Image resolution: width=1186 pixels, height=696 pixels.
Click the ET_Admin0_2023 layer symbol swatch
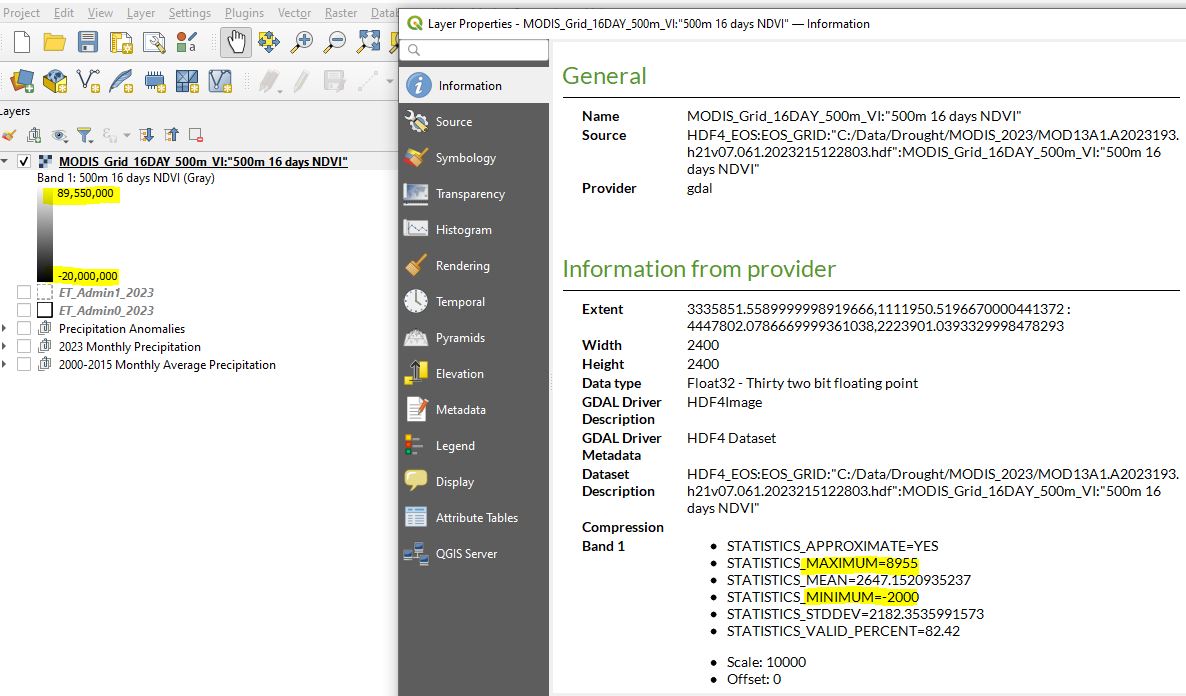click(45, 310)
